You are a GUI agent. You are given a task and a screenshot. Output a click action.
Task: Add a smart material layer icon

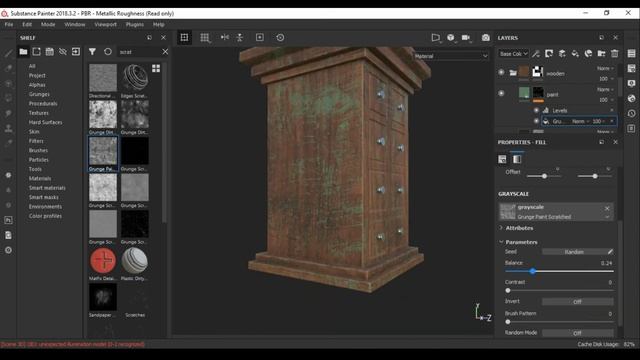[588, 53]
